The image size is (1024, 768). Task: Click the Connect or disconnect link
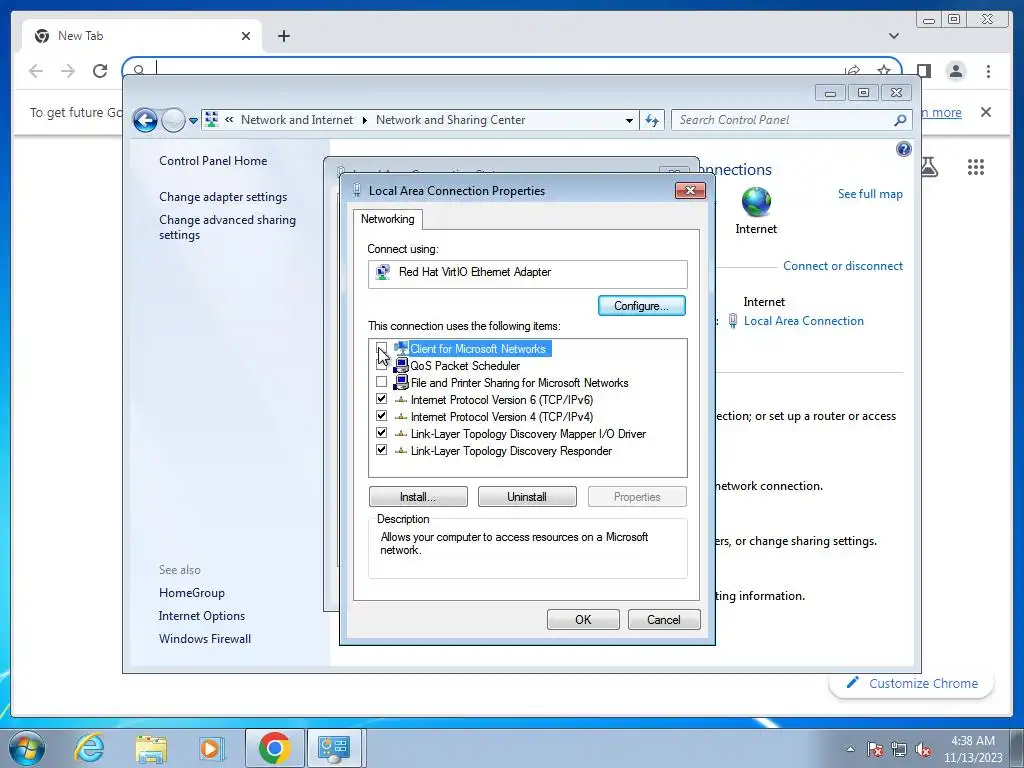point(843,266)
